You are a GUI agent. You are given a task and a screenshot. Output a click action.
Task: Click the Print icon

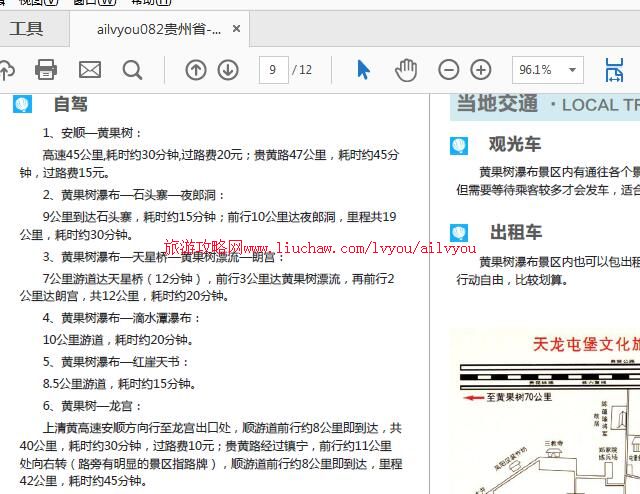[x=46, y=70]
